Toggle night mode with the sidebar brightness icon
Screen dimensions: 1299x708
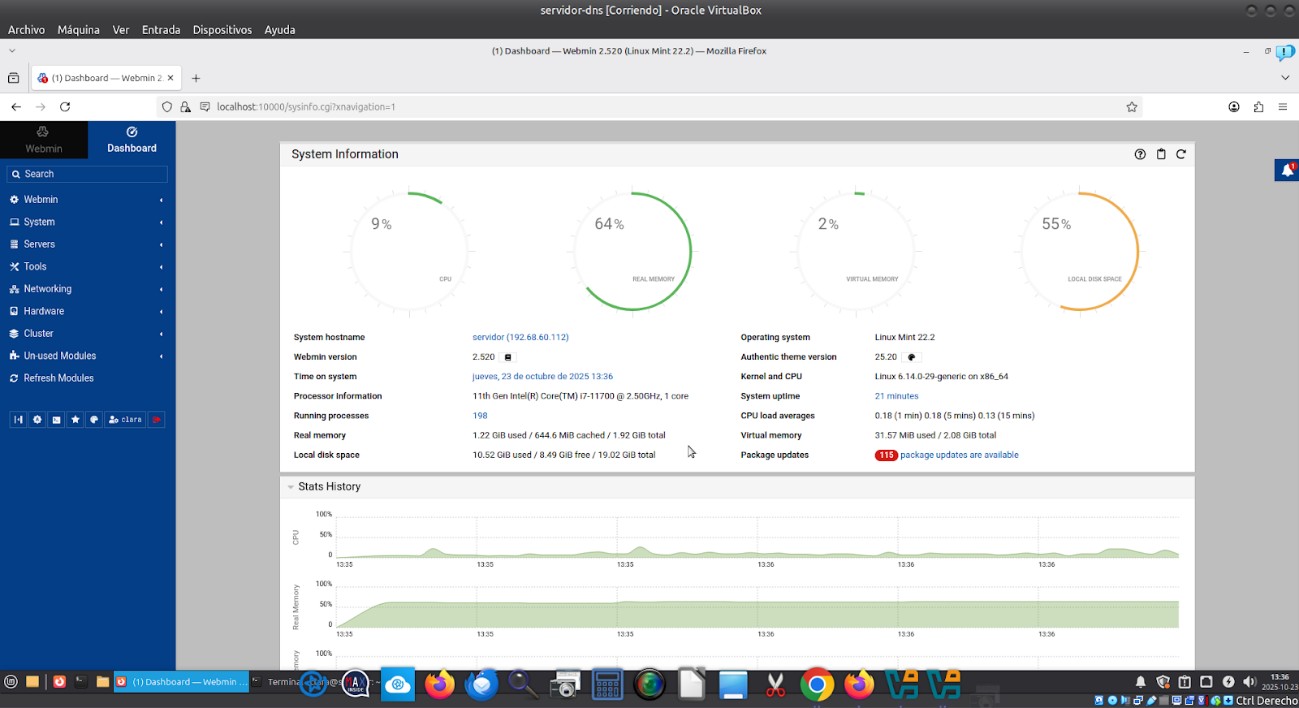tap(37, 420)
